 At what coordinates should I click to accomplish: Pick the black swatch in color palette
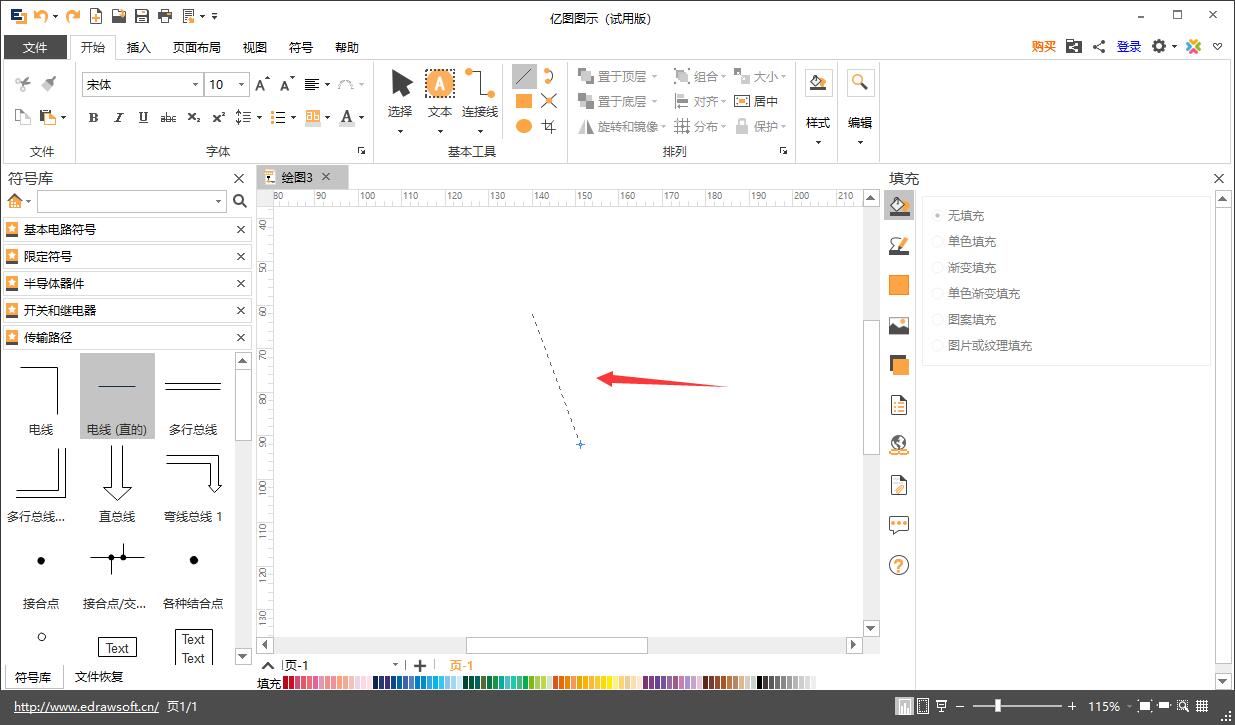761,682
